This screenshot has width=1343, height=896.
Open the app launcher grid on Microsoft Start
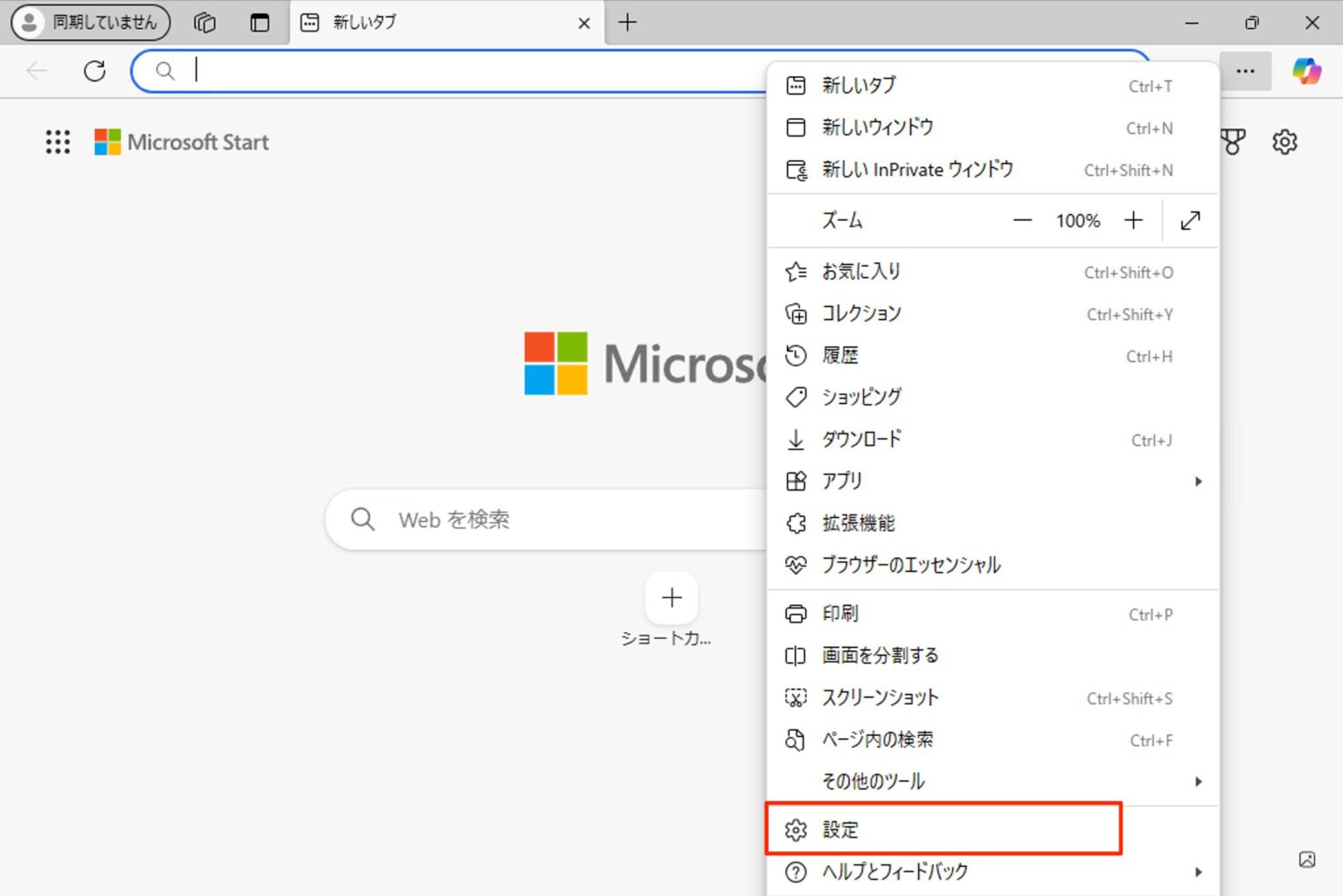click(57, 142)
